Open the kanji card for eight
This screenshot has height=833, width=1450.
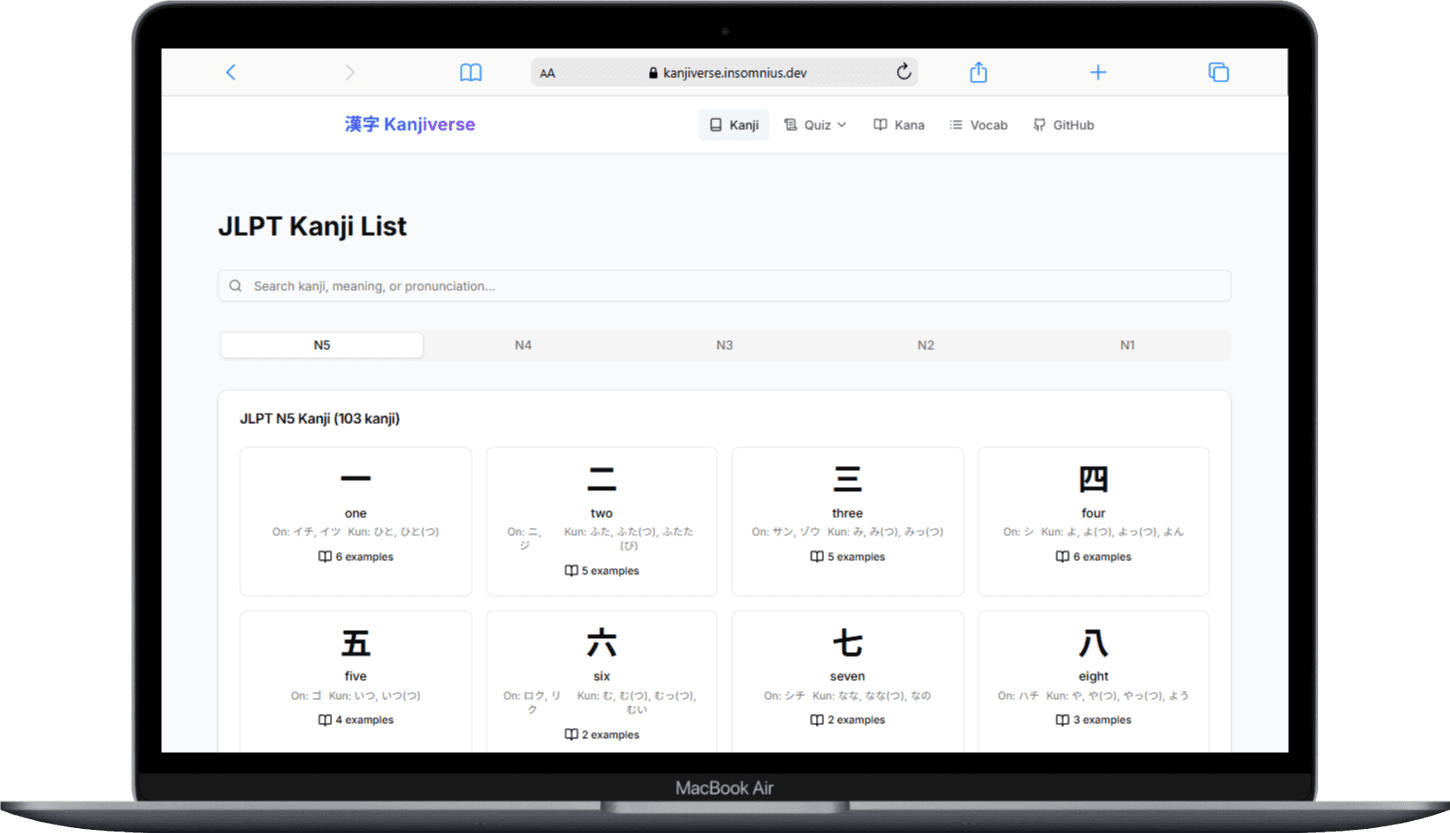(x=1094, y=682)
